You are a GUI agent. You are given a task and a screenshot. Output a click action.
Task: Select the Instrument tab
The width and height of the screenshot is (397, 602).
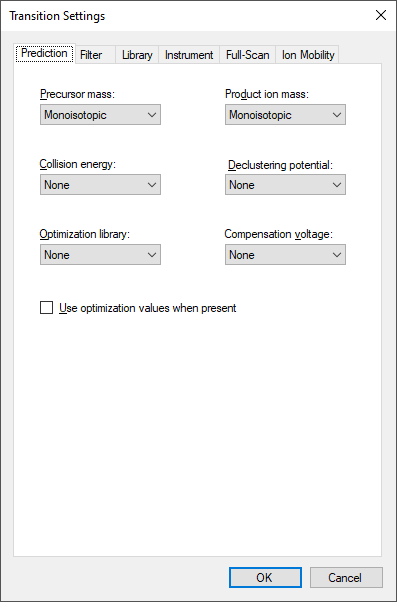[x=189, y=55]
